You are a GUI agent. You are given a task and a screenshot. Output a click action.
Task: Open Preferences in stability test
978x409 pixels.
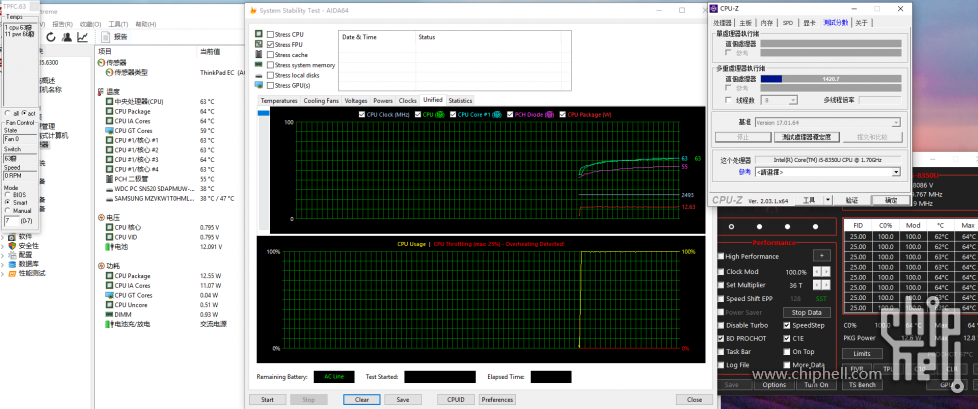(498, 400)
